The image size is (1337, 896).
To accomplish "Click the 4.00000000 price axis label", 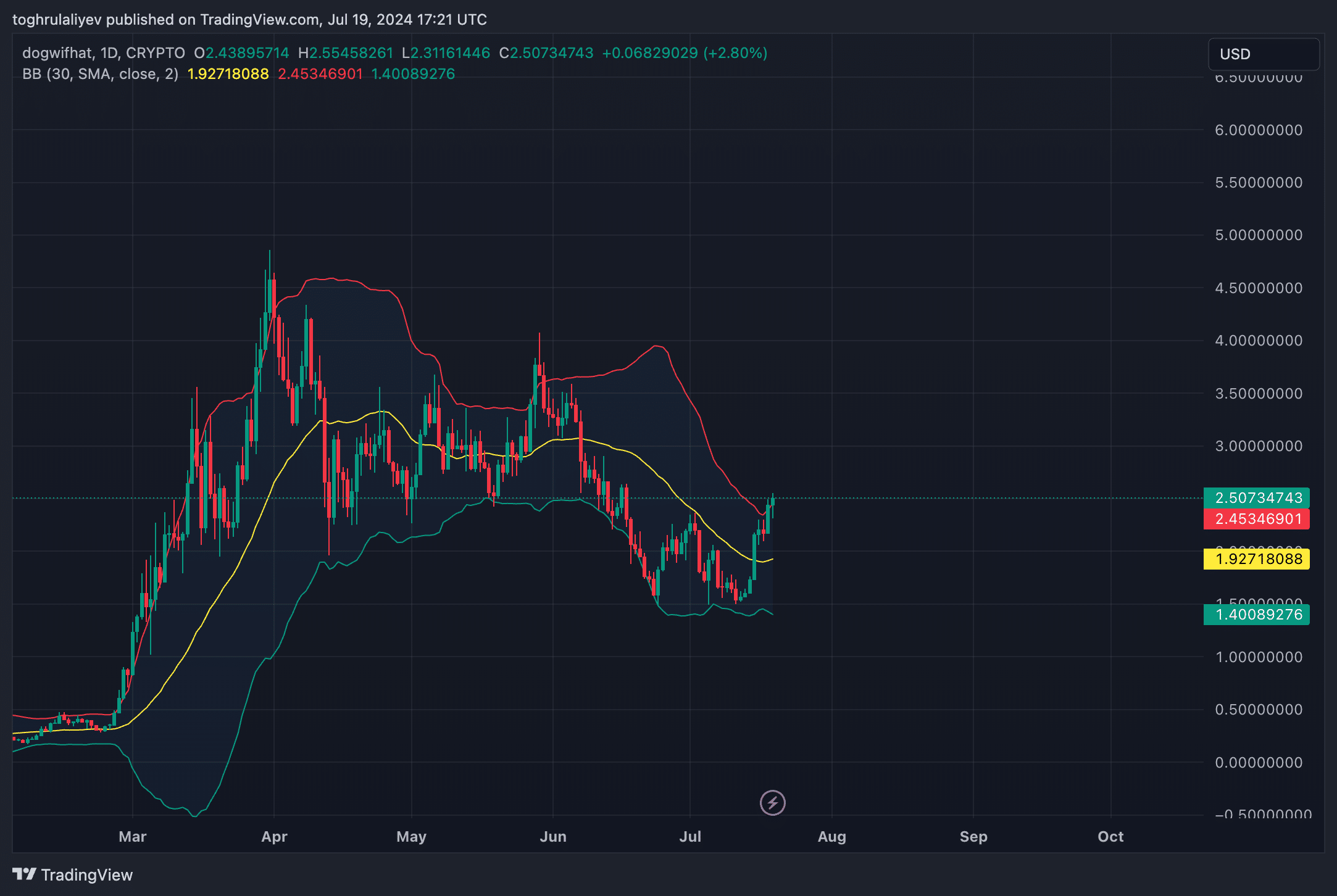I will tap(1259, 341).
